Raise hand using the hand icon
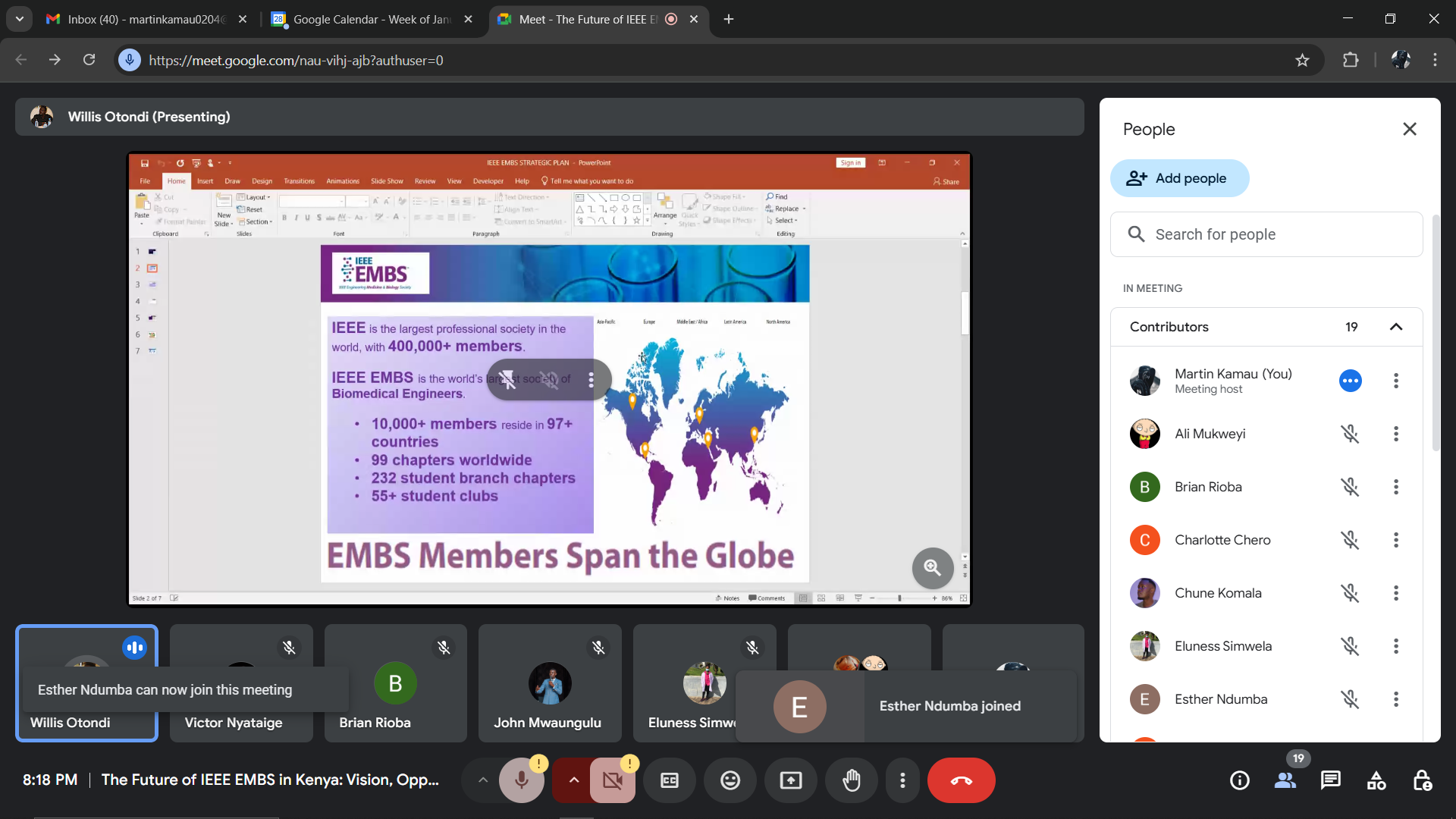This screenshot has width=1456, height=819. (x=852, y=780)
